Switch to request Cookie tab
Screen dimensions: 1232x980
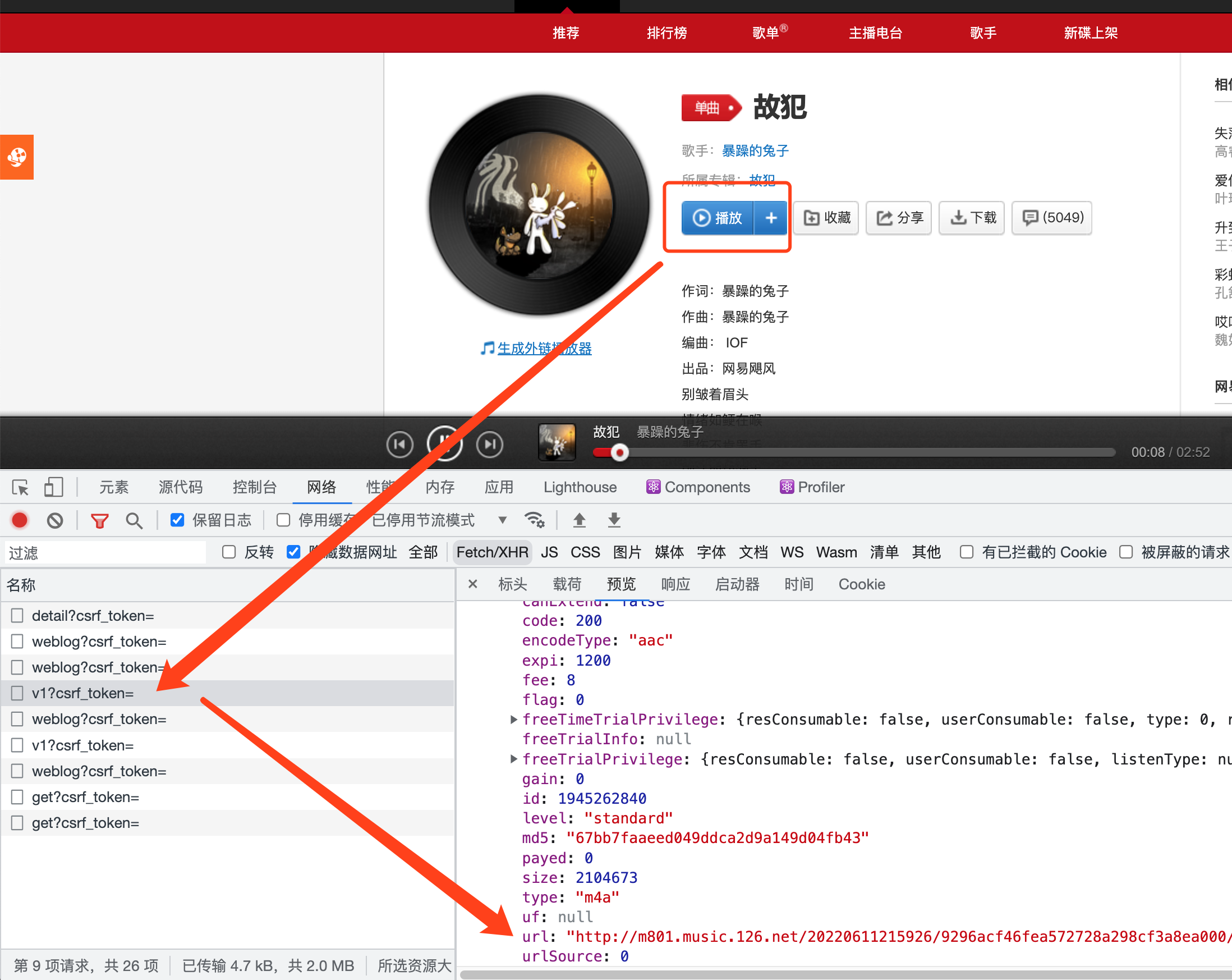coord(862,584)
